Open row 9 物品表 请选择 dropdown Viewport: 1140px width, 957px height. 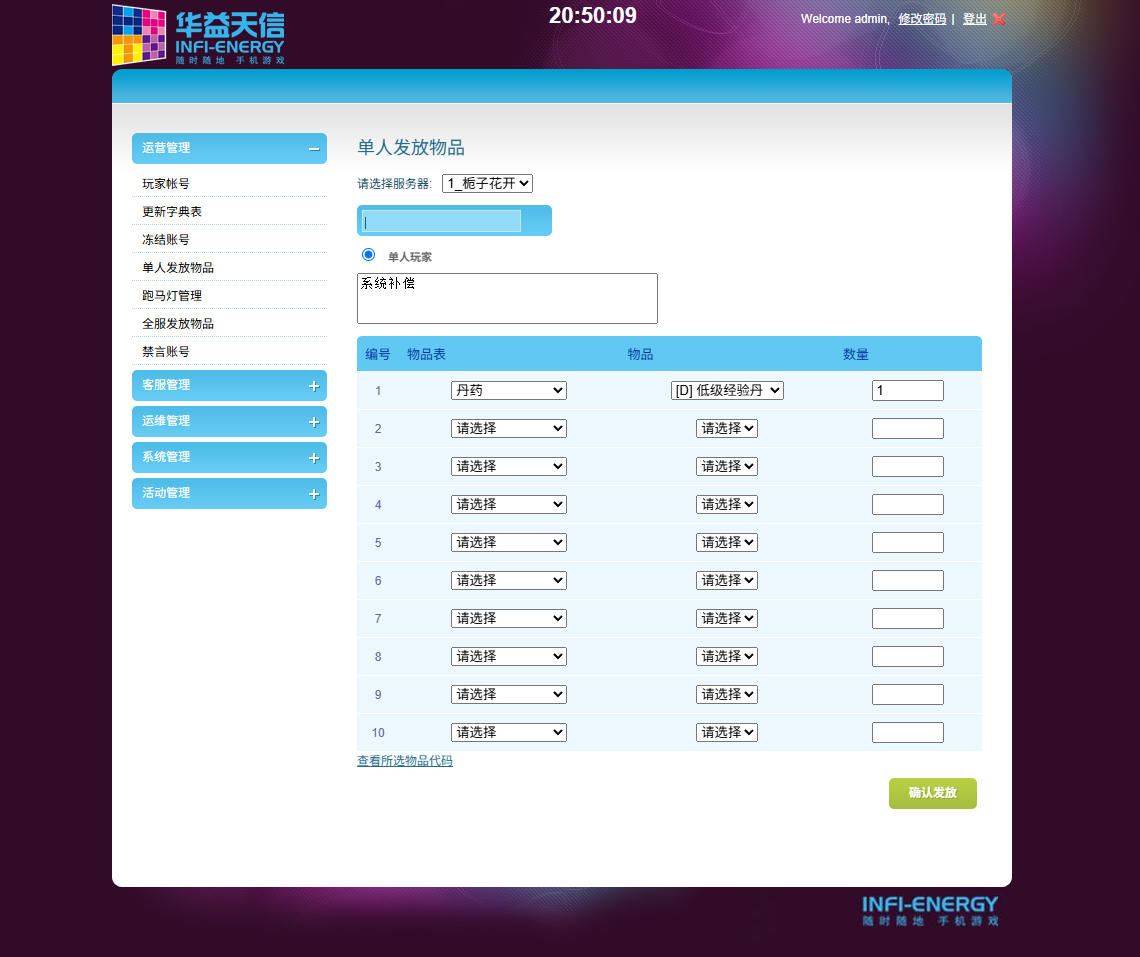[x=509, y=694]
